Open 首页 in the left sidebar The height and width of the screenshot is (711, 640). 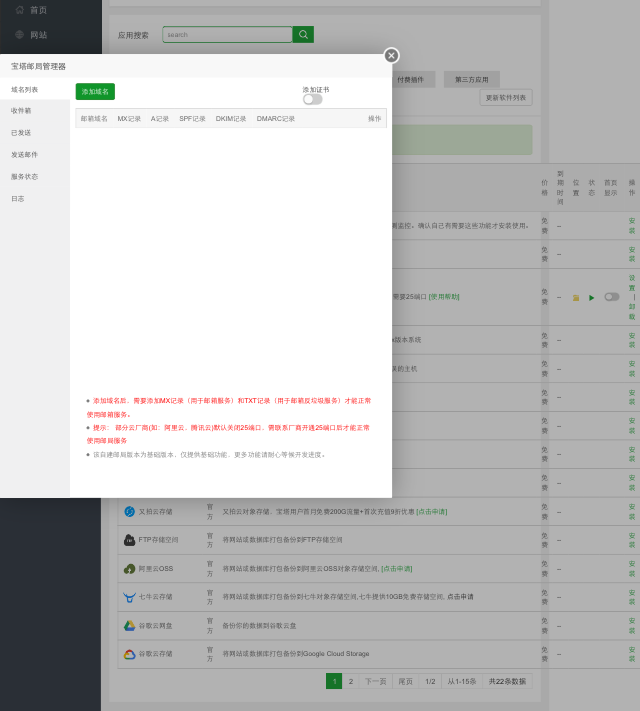tap(38, 10)
